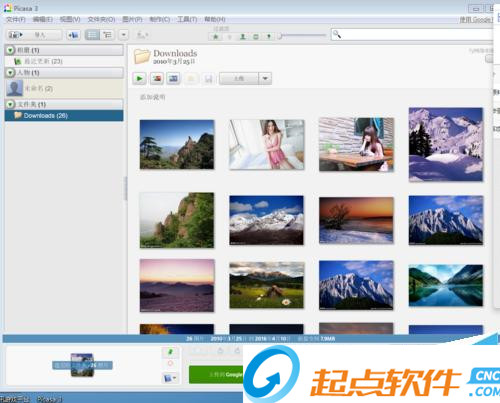This screenshot has width=500, height=403.
Task: Click the photo tray thumbnail
Action: point(82,365)
